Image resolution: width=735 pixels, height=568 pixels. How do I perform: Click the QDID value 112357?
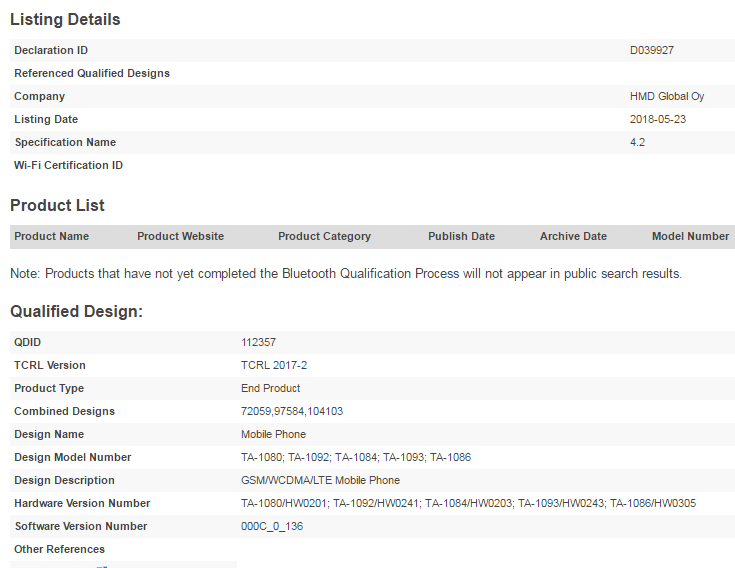tap(258, 342)
